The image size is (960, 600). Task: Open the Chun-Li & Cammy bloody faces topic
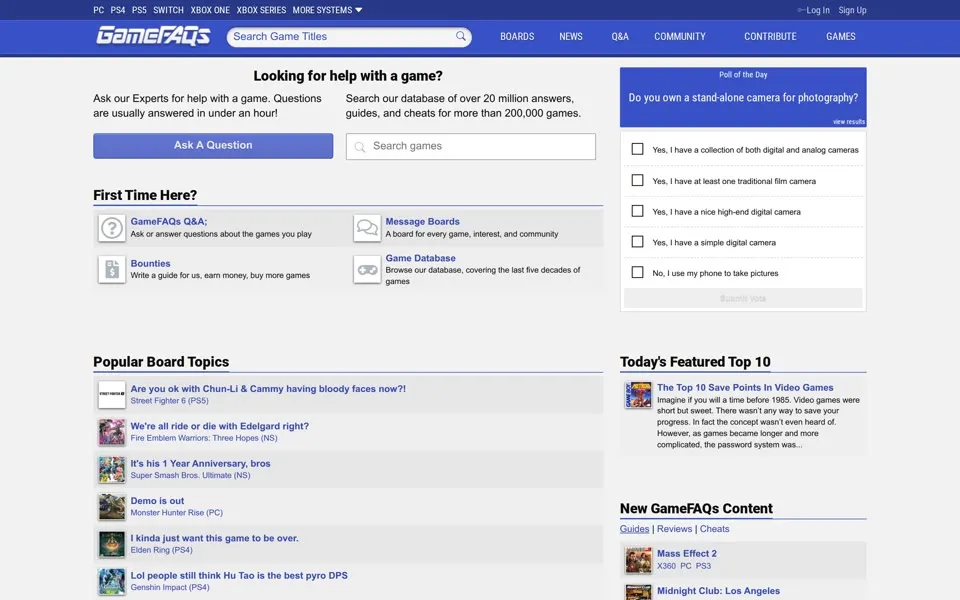268,389
